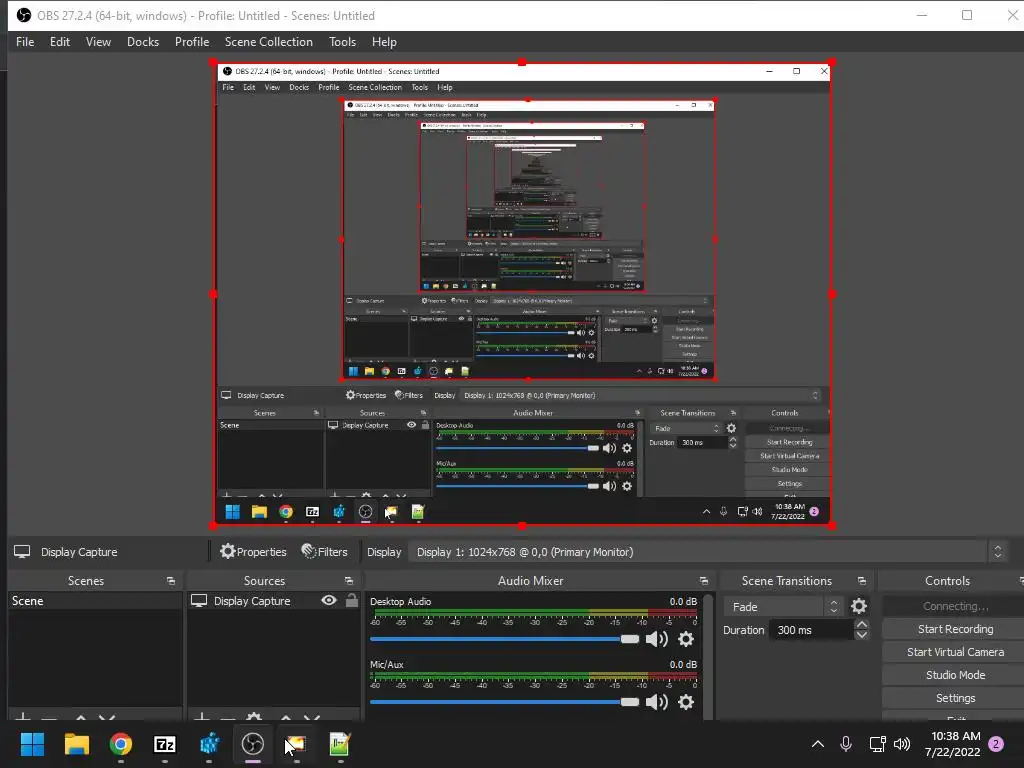
Task: Select the Display Capture source
Action: [251, 601]
